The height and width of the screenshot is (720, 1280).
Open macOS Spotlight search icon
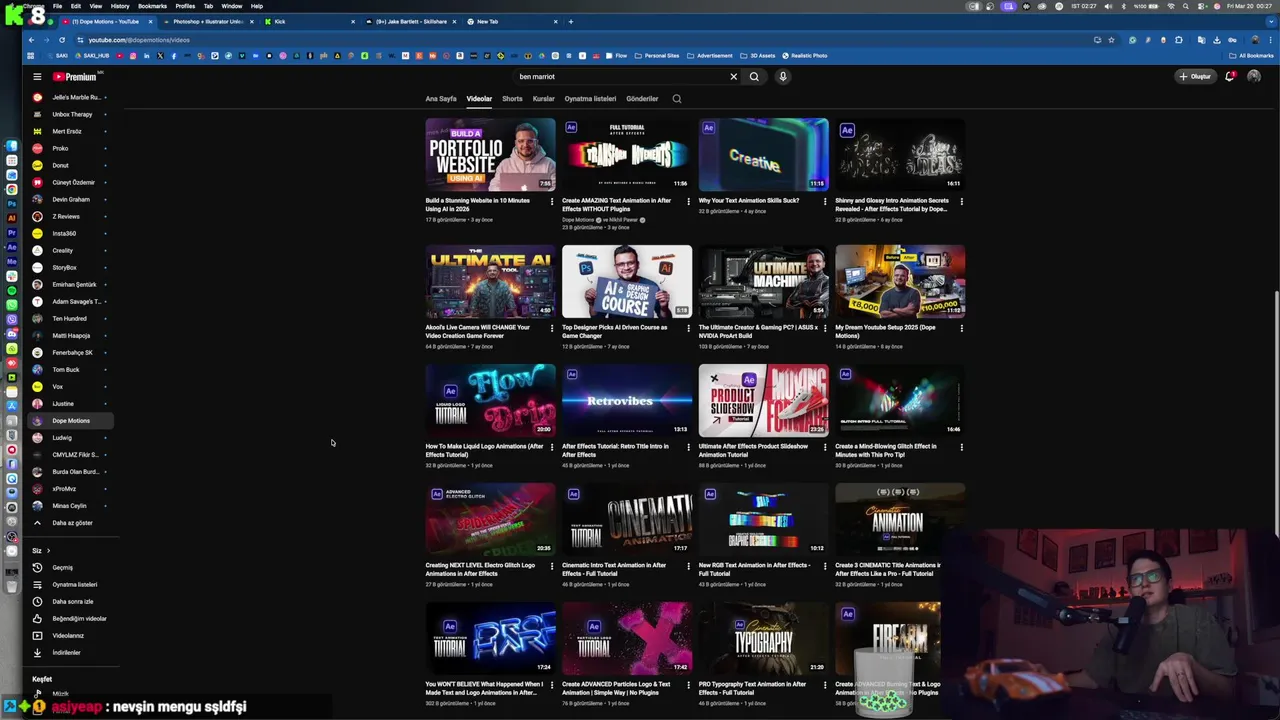[1186, 6]
